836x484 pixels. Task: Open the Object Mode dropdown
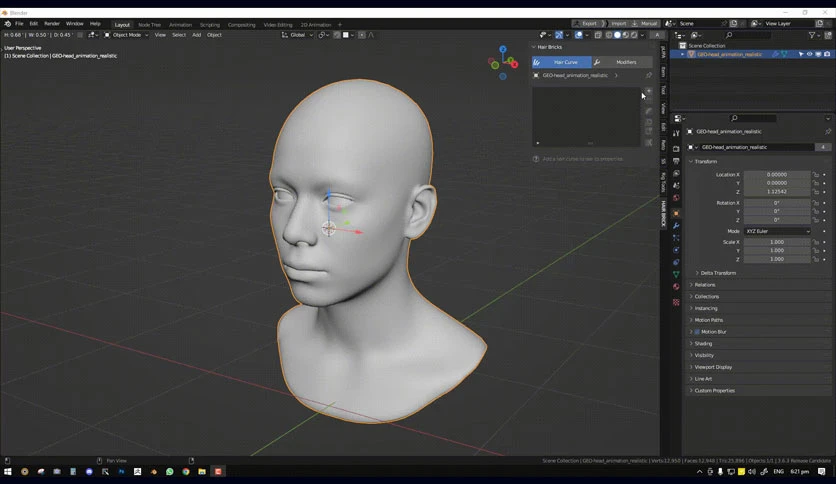pos(126,35)
